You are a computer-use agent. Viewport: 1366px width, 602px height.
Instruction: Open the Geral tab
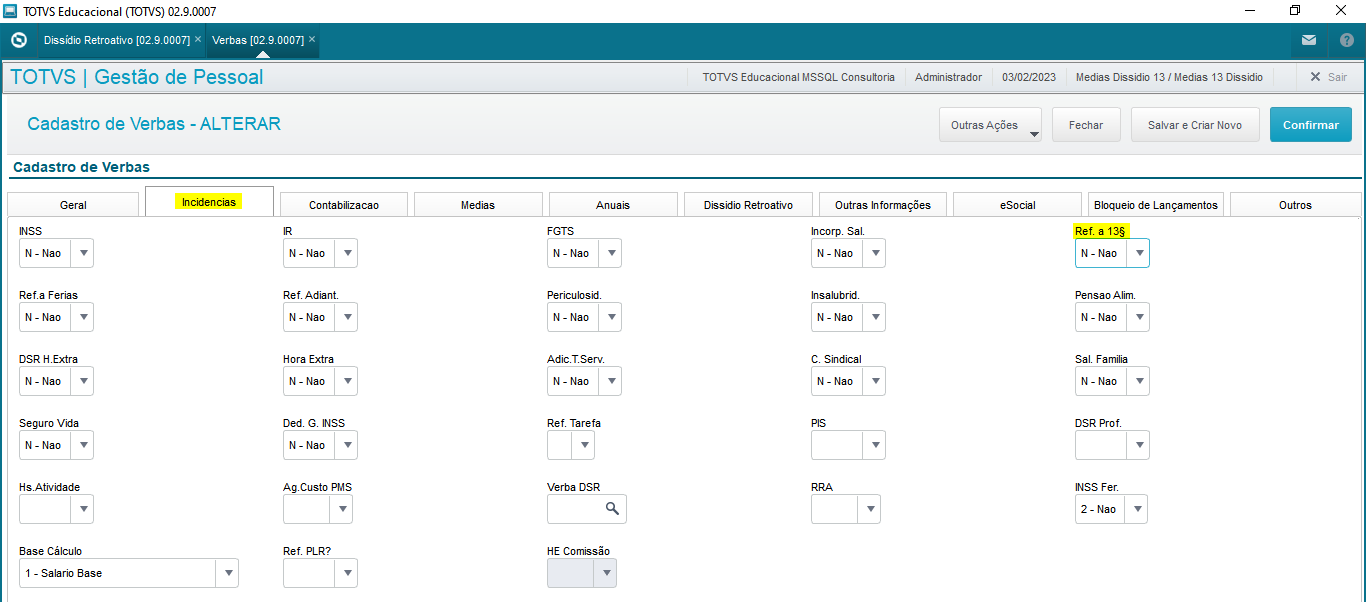(73, 205)
